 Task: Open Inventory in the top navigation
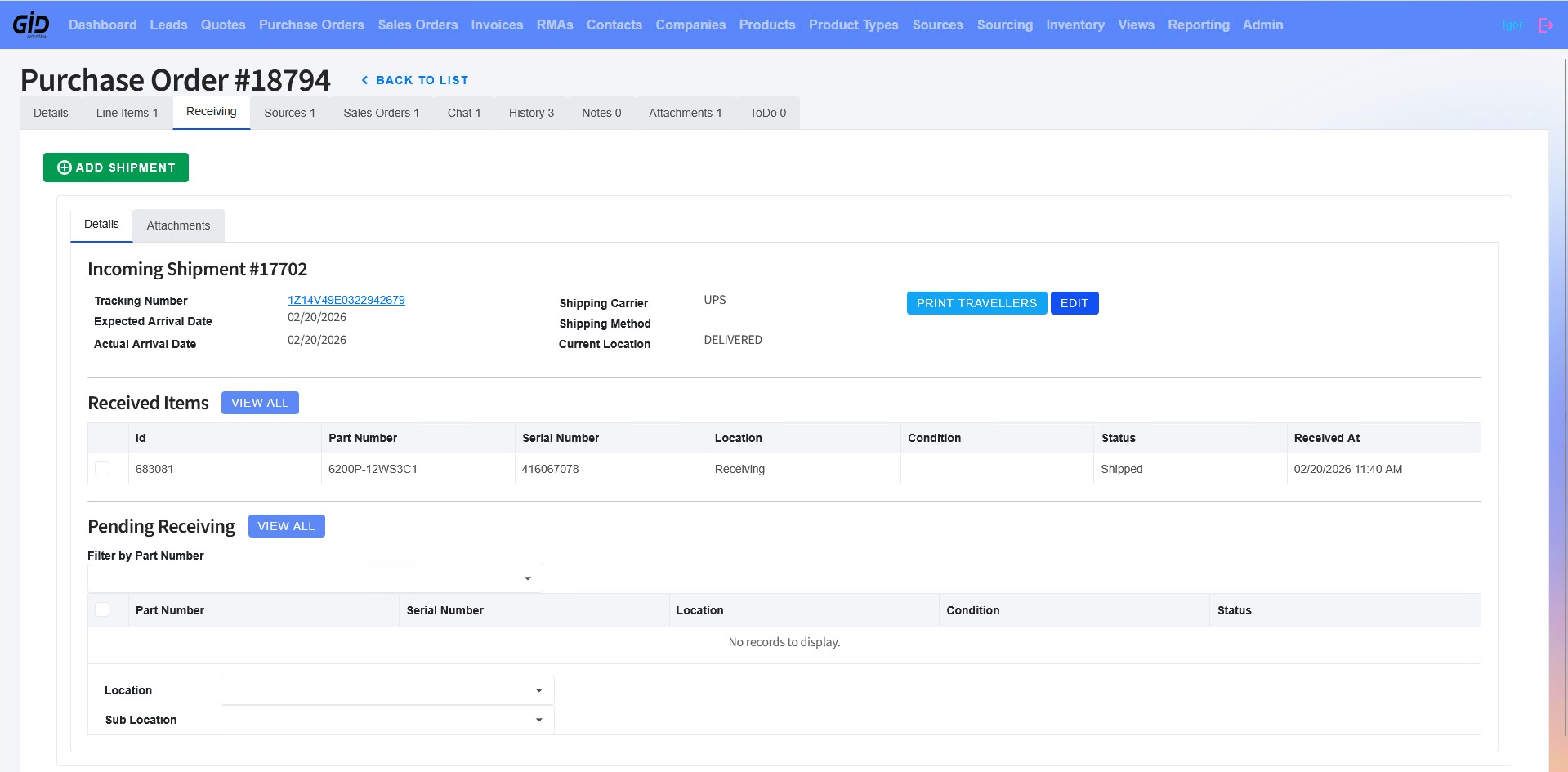(x=1075, y=25)
